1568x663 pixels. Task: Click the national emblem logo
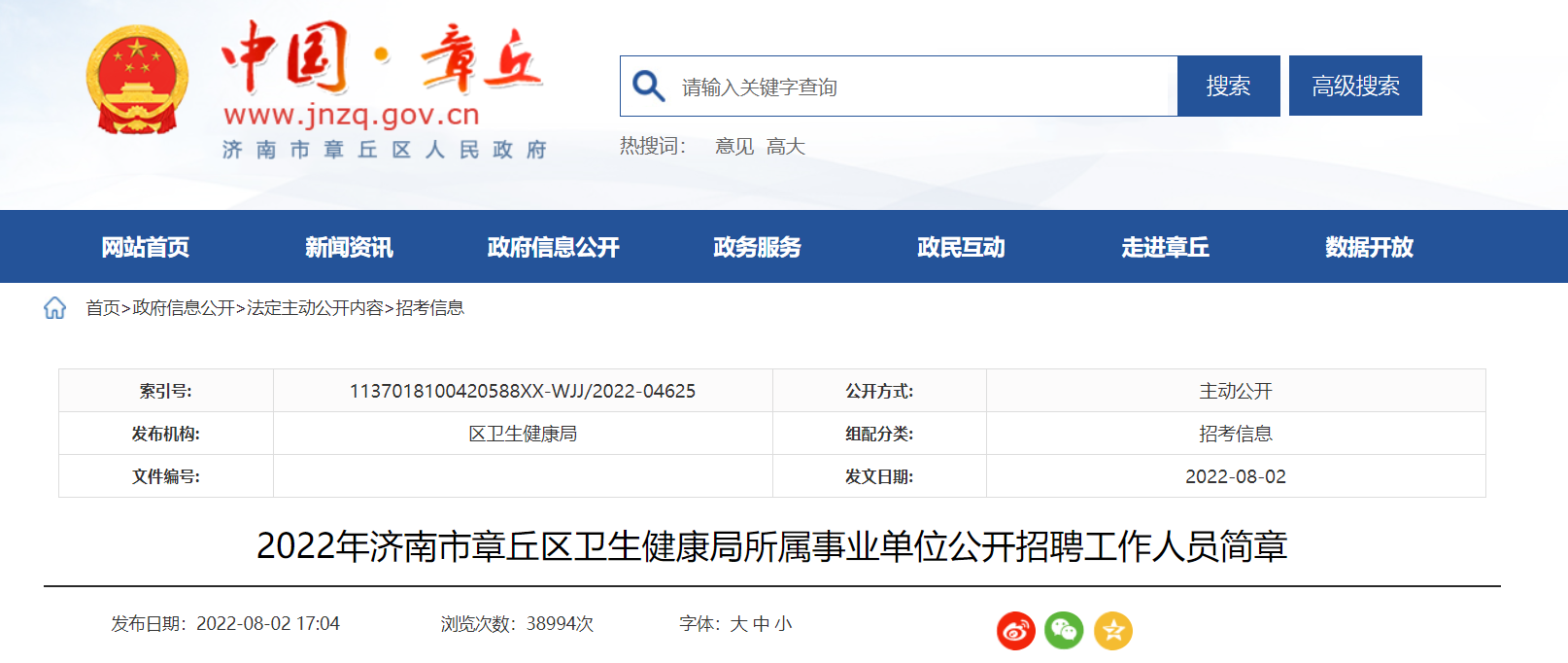tap(137, 81)
